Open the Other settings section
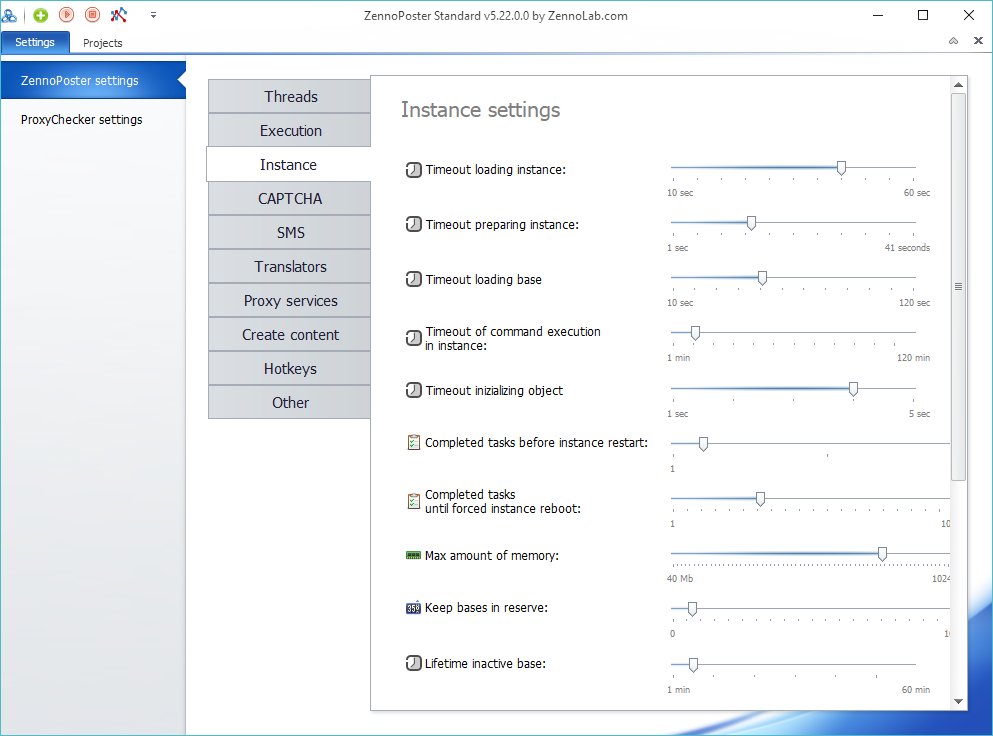993x736 pixels. 290,403
